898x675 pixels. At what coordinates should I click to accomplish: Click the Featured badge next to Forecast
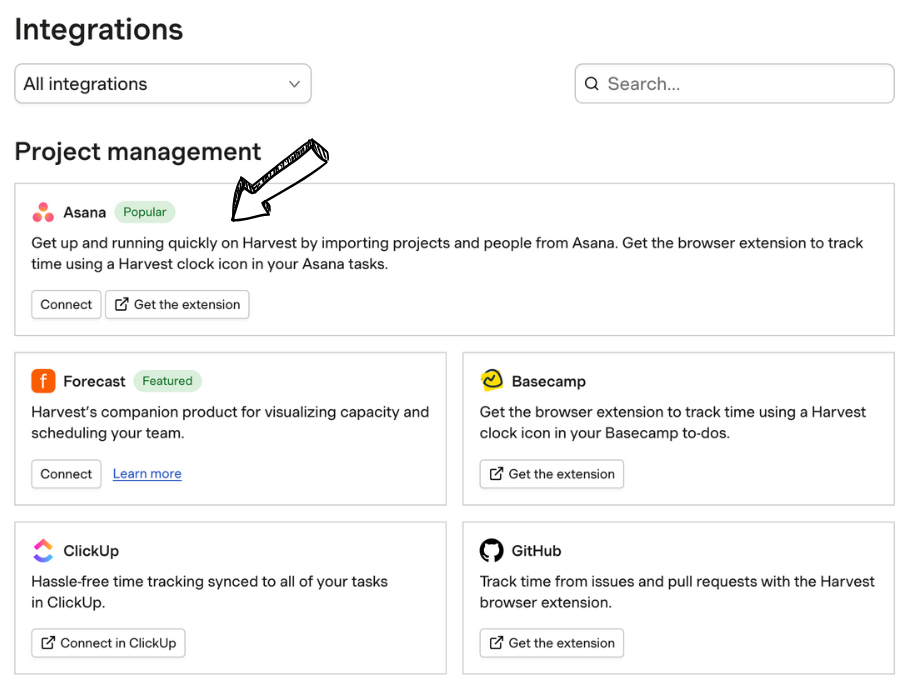167,381
